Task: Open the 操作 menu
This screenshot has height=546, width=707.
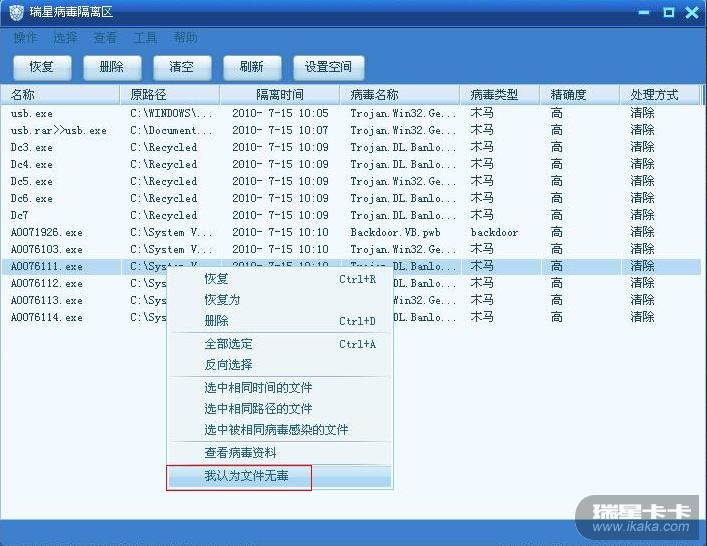Action: pos(26,37)
